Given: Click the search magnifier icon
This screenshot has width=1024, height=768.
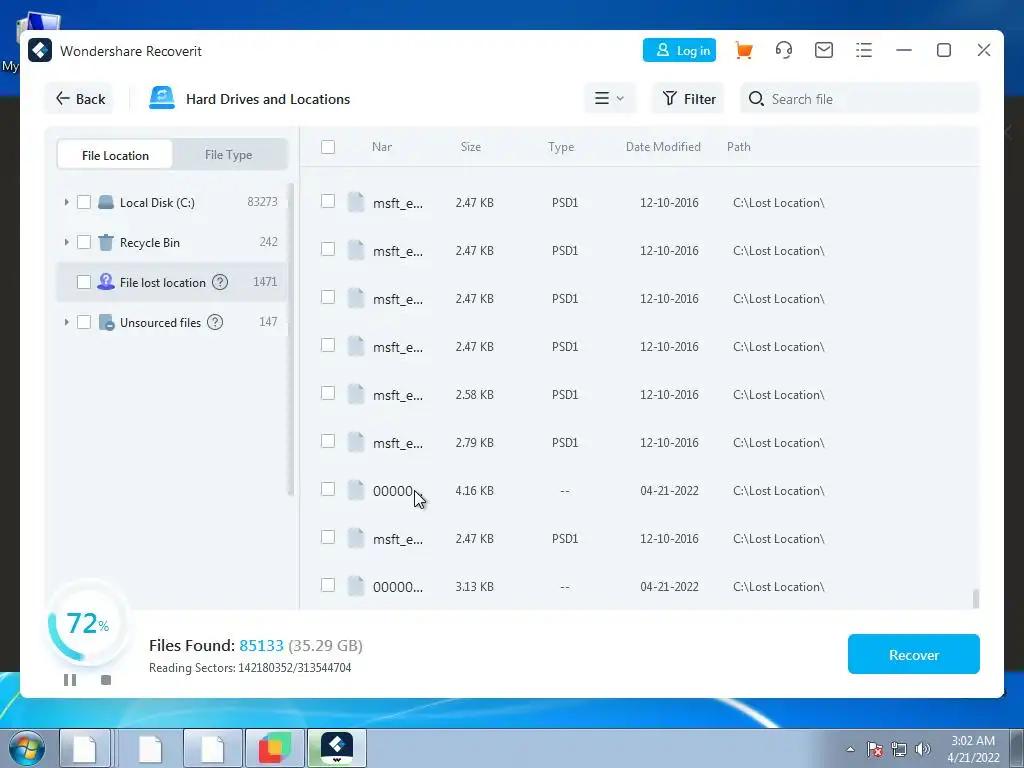Looking at the screenshot, I should [756, 99].
